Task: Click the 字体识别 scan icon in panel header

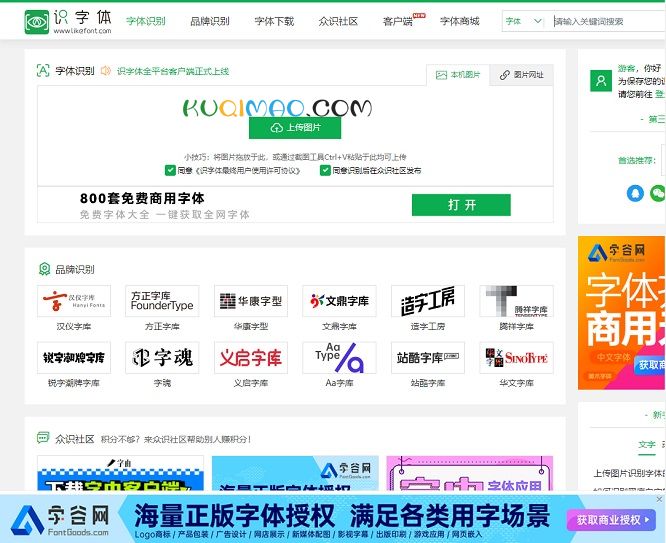Action: [x=43, y=71]
